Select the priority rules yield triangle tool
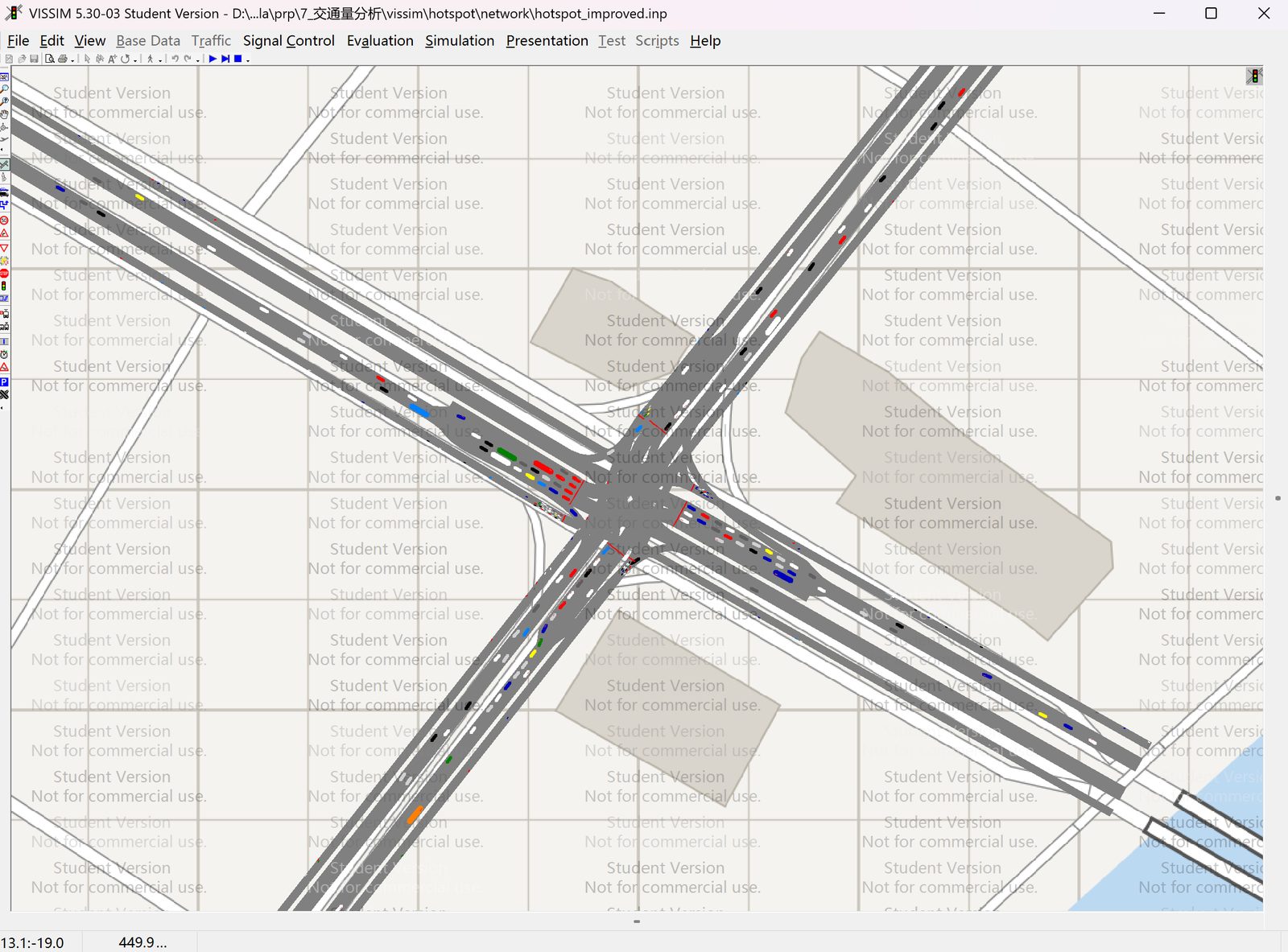1288x952 pixels. point(4,248)
